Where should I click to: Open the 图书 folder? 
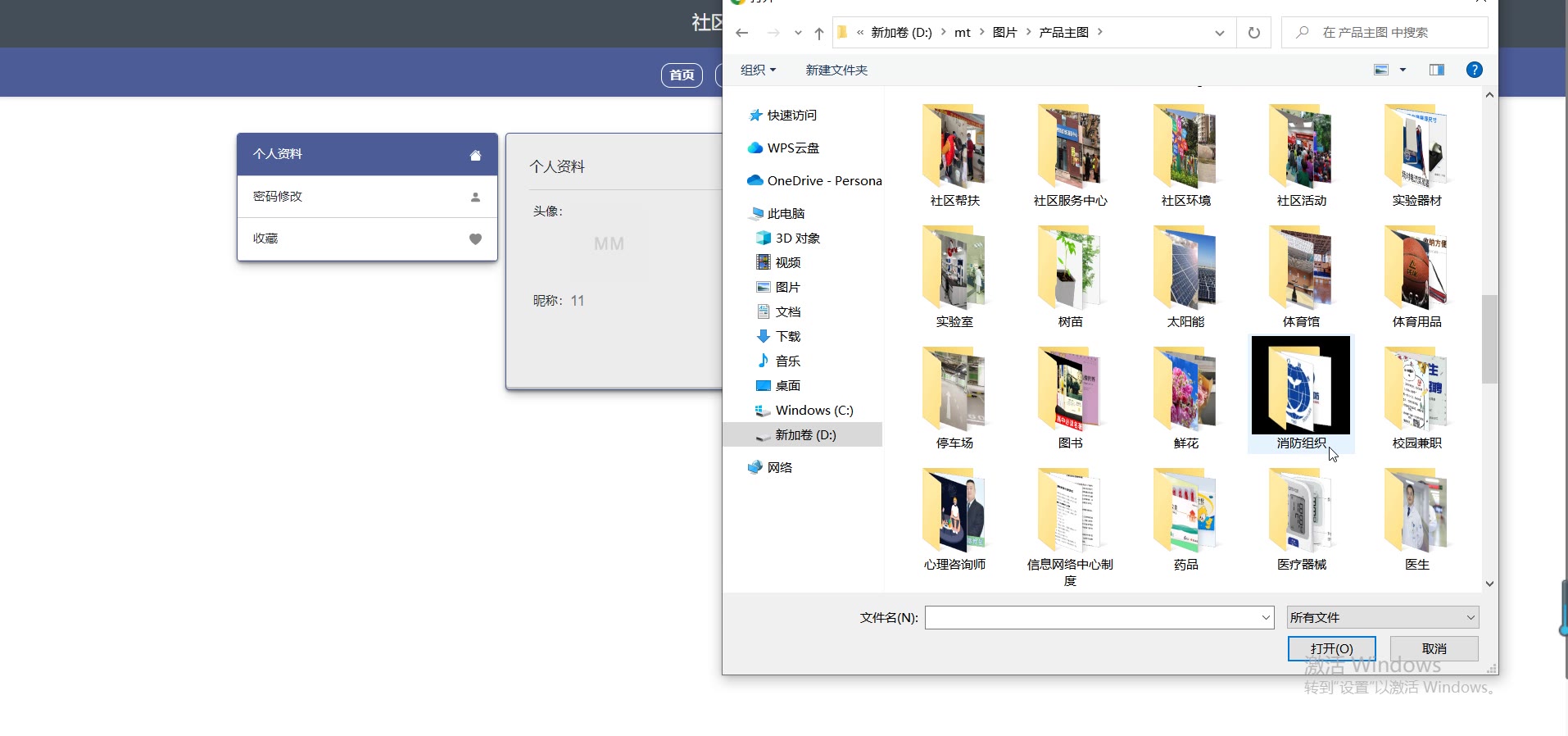tap(1070, 398)
